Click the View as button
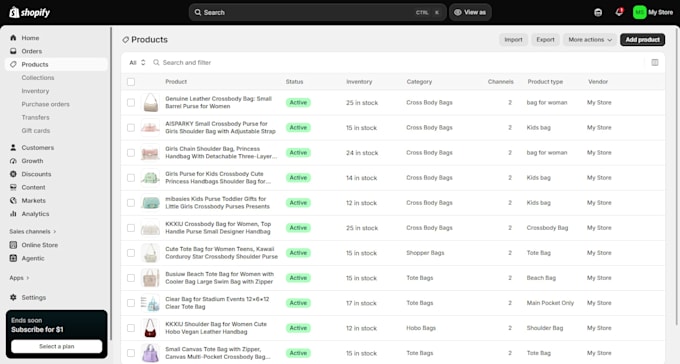Viewport: 680px width, 364px height. [x=470, y=13]
